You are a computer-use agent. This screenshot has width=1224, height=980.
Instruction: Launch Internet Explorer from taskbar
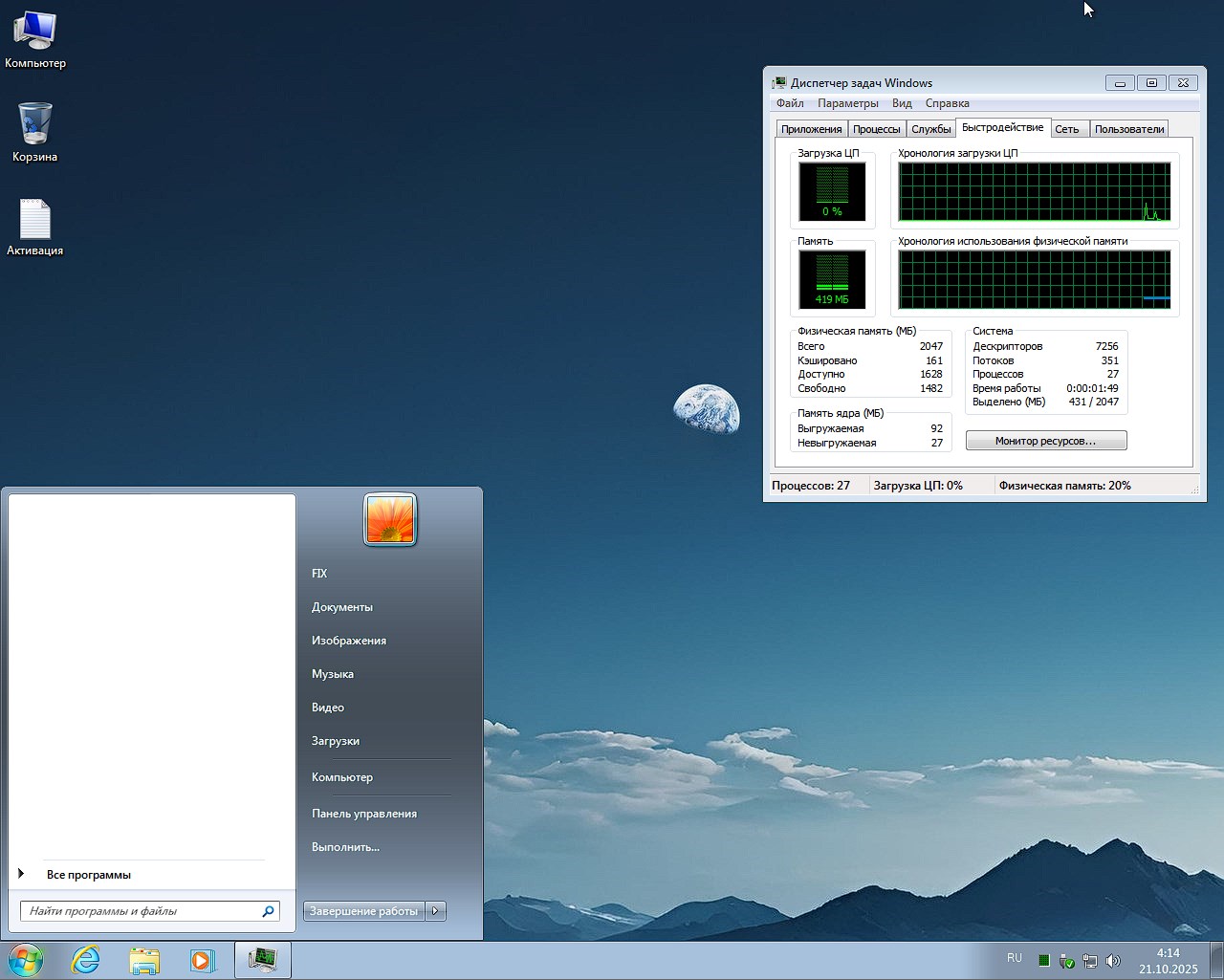[x=86, y=960]
